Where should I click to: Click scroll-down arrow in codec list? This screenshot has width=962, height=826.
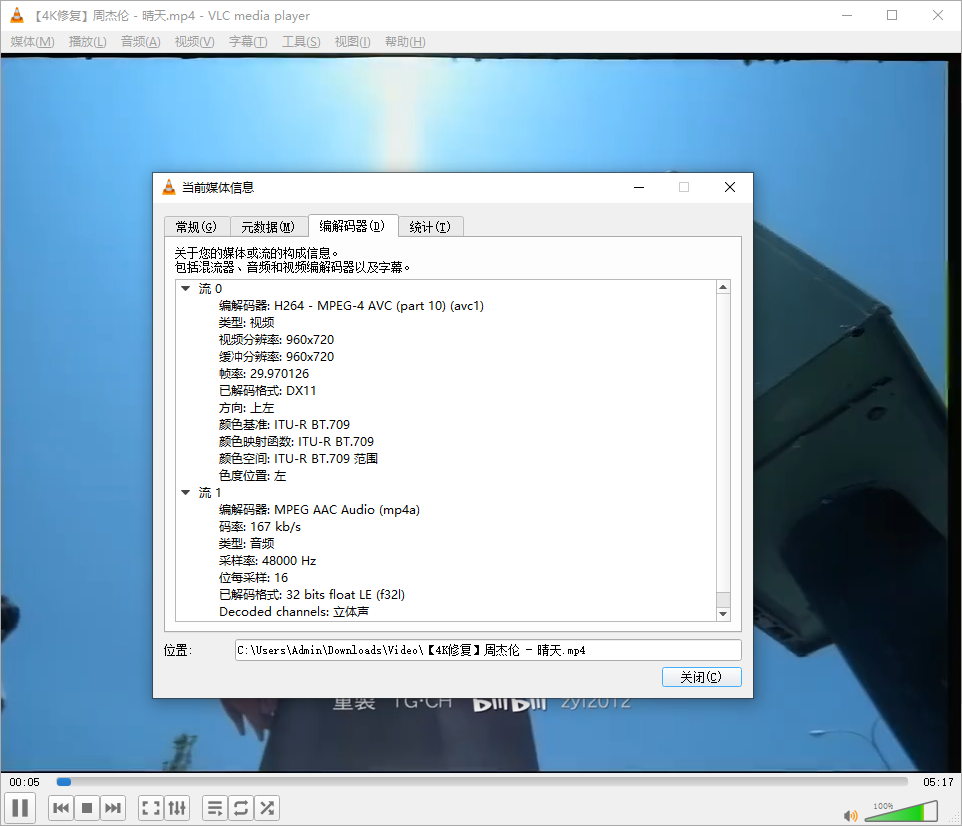tap(723, 614)
